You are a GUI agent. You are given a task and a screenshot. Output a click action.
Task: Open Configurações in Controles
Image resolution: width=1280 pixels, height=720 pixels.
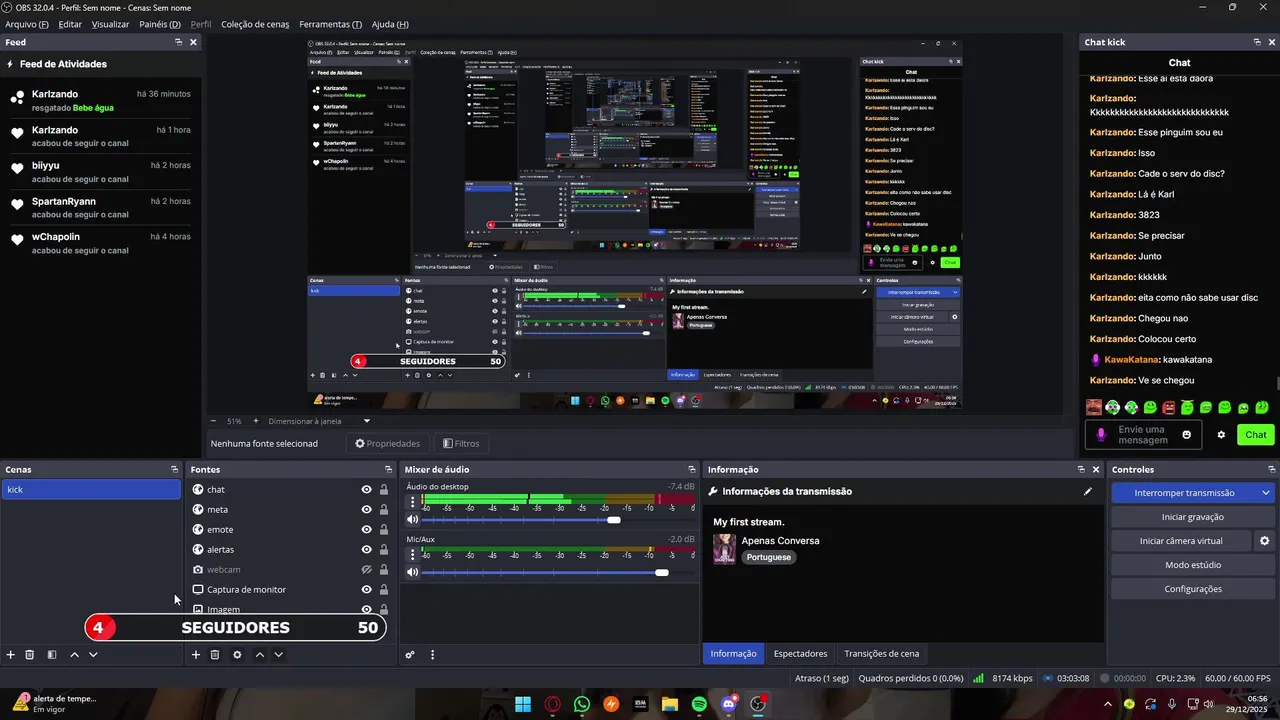point(1192,589)
